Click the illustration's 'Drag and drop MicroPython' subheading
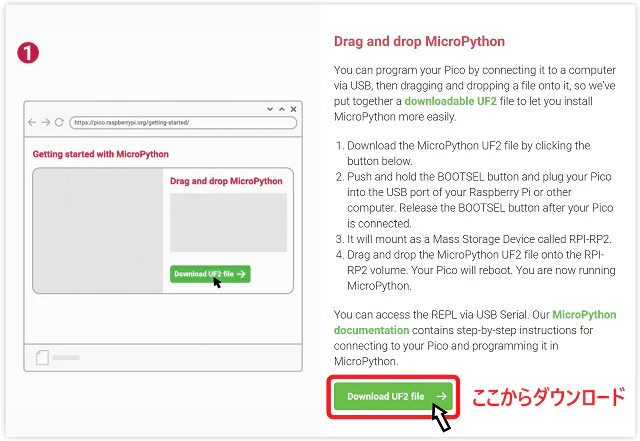This screenshot has width=640, height=441. [x=226, y=181]
